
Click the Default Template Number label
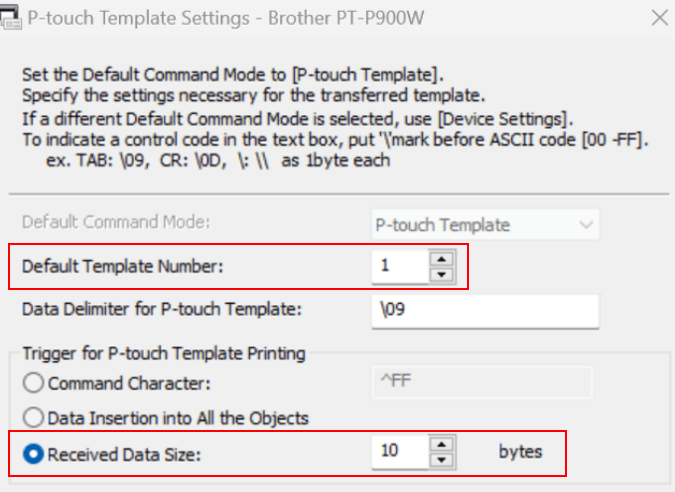[x=124, y=266]
